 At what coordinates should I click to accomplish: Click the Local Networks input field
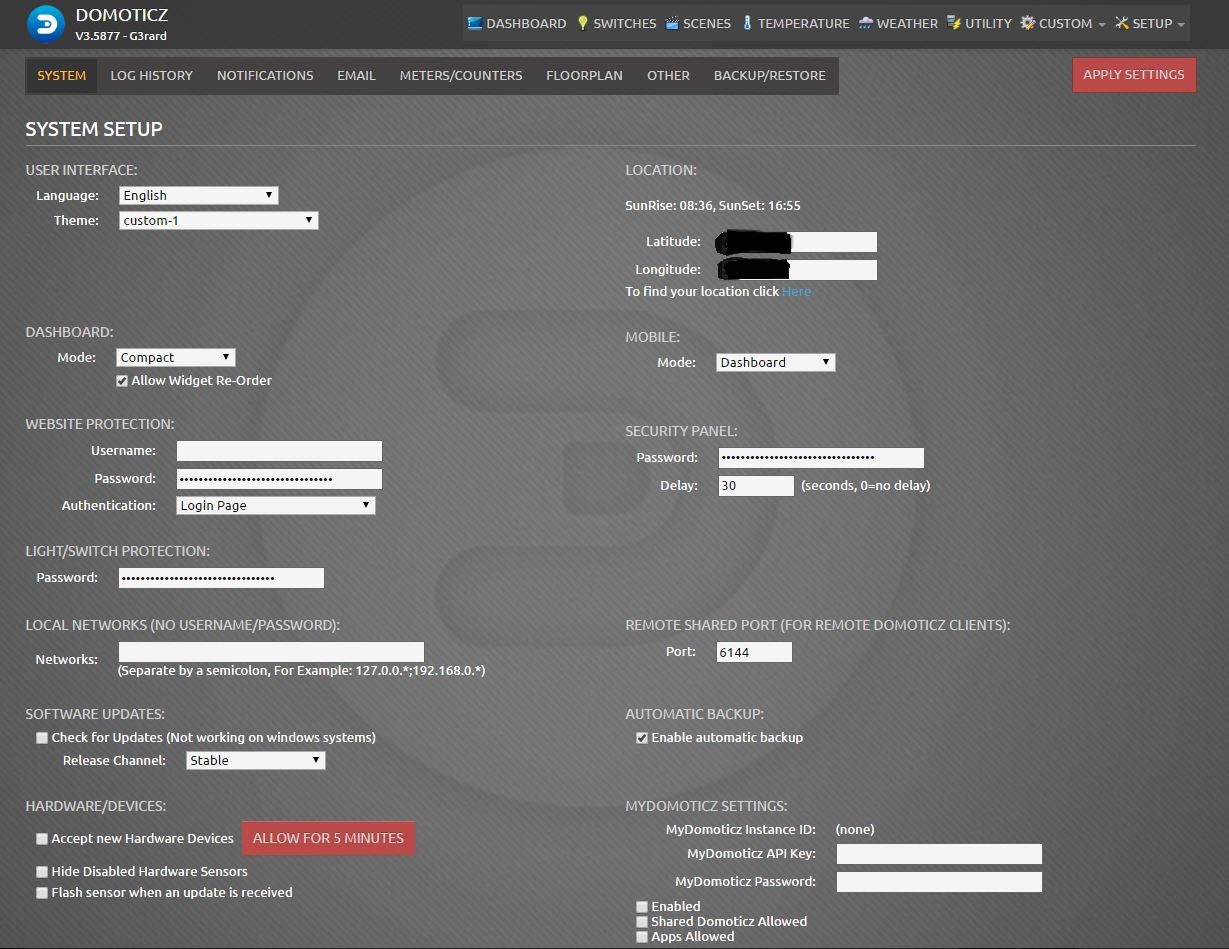pyautogui.click(x=271, y=652)
